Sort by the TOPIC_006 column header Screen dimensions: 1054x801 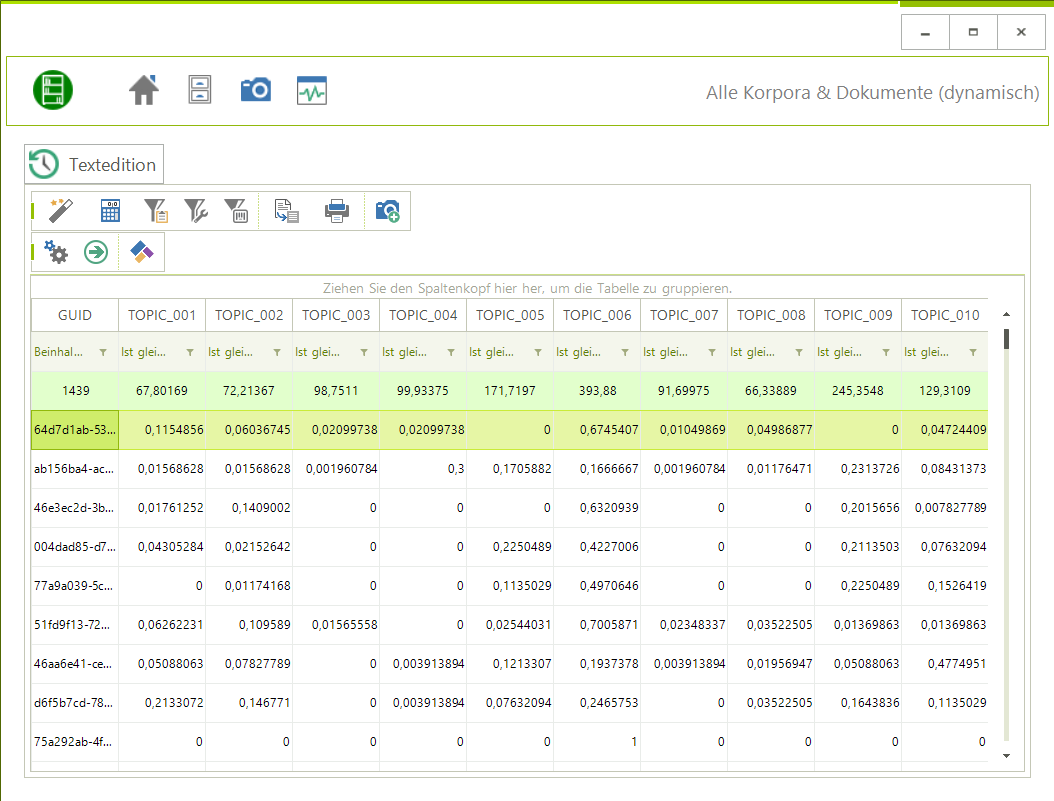597,315
